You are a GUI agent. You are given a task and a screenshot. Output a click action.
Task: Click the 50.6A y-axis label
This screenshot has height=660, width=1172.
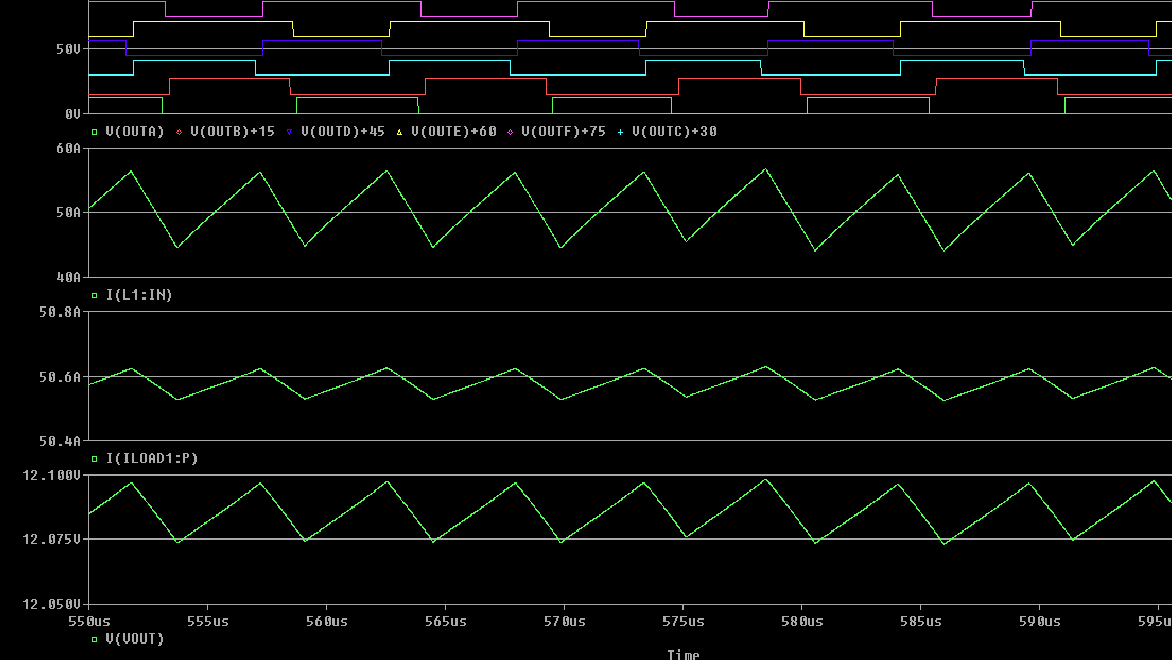coord(60,377)
